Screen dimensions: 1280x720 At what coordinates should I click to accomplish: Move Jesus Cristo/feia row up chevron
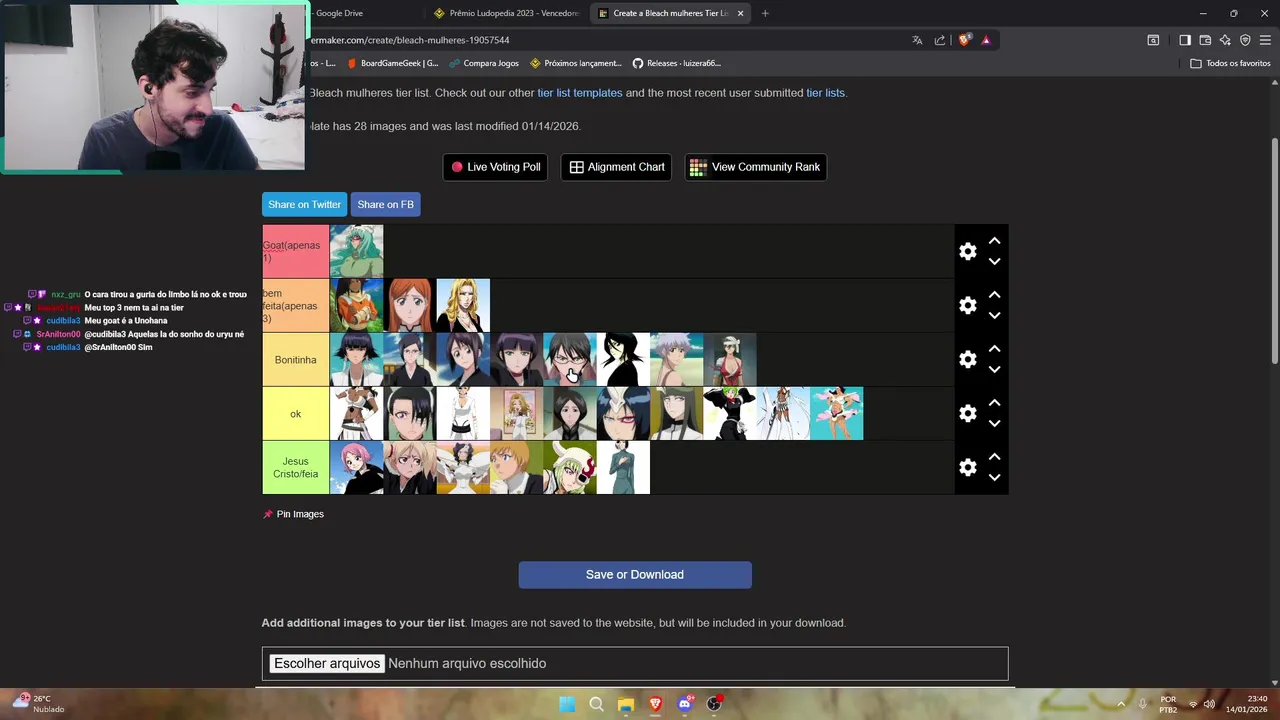pos(994,457)
